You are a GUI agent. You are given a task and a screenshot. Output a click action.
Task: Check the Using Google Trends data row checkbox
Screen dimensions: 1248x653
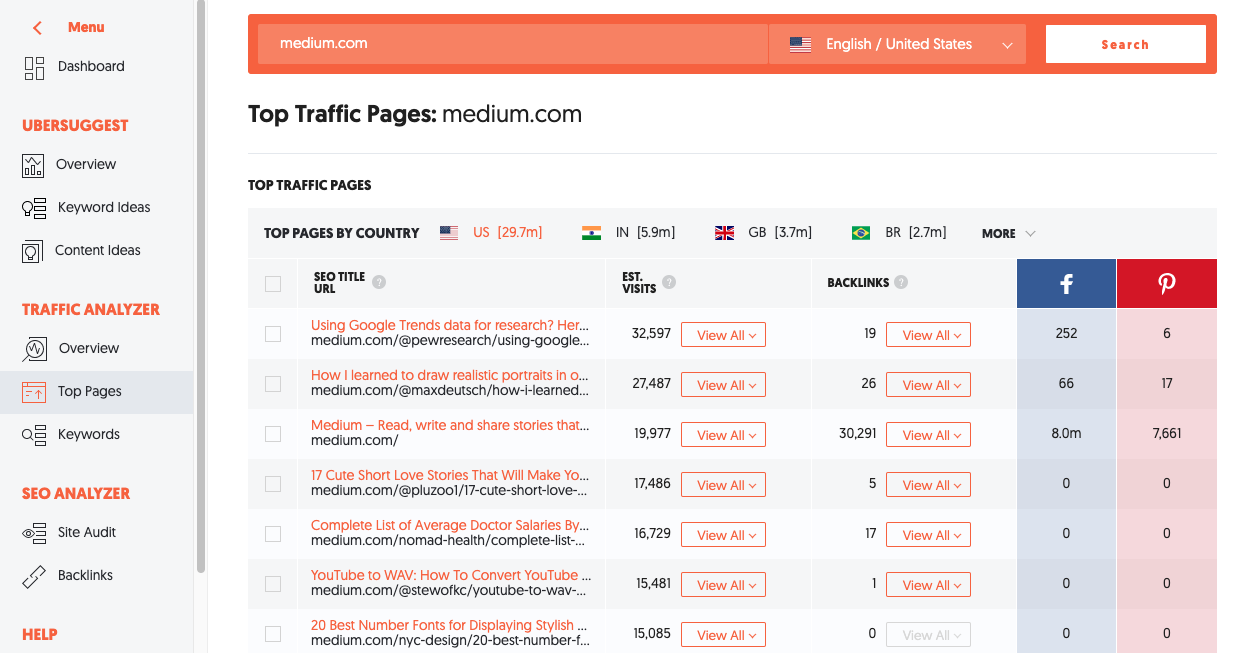tap(273, 334)
